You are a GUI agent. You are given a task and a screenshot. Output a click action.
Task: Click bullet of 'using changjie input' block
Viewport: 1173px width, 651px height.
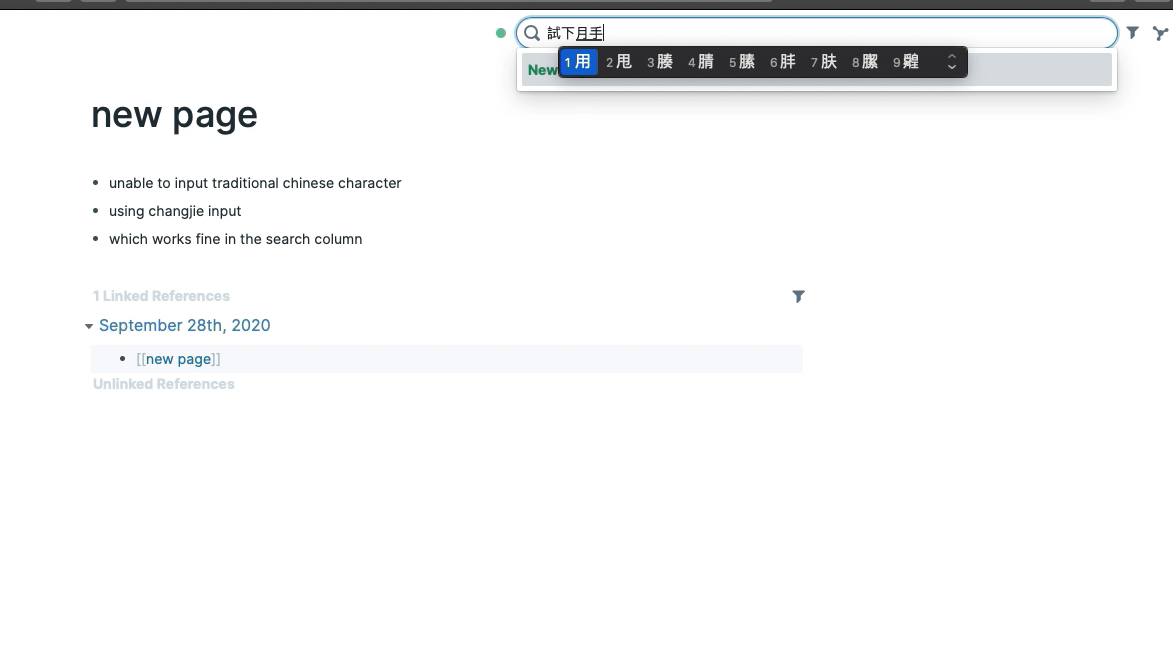point(95,211)
